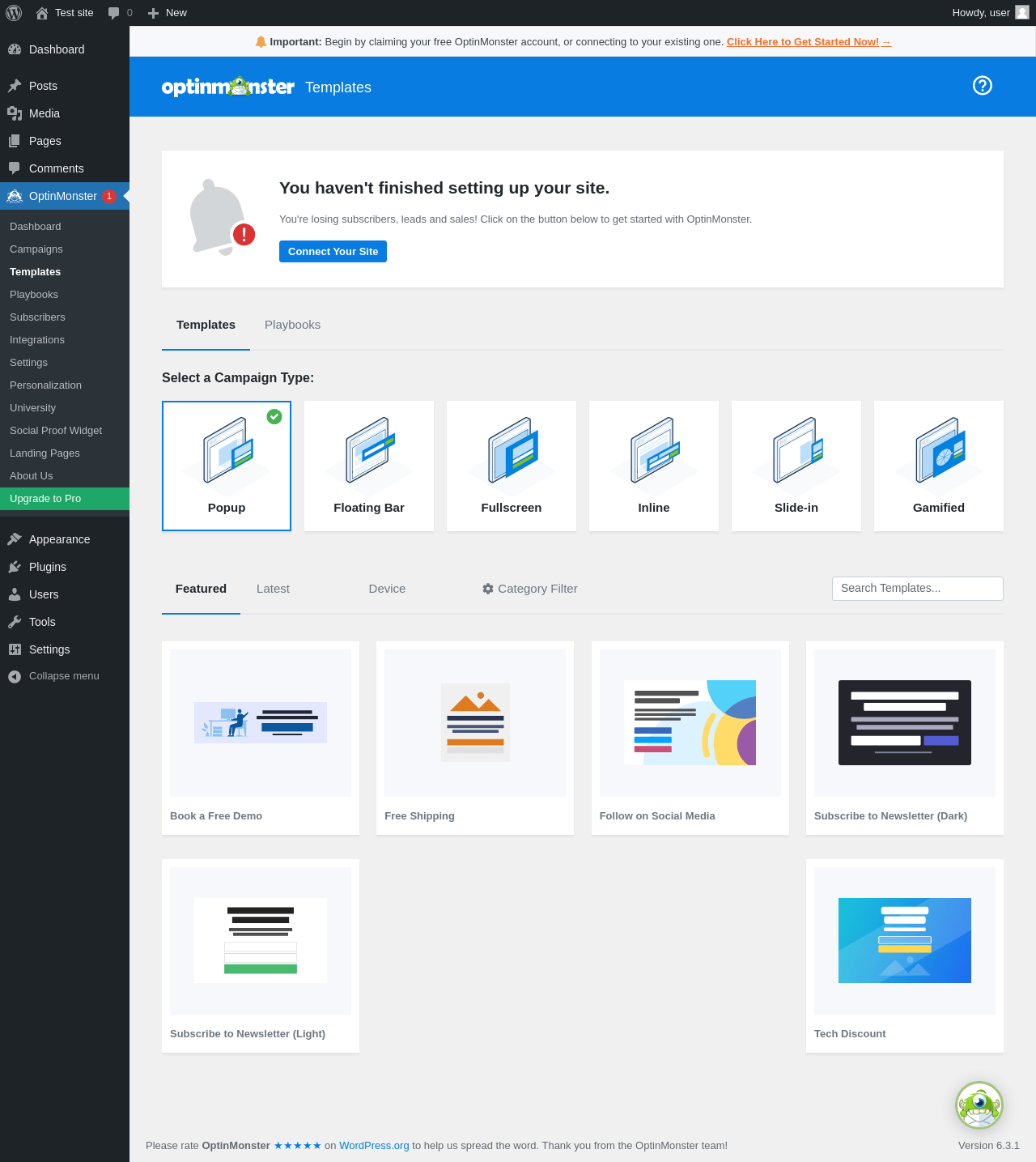The height and width of the screenshot is (1162, 1036).
Task: Open the WordPress.org link in footer
Action: [374, 1146]
